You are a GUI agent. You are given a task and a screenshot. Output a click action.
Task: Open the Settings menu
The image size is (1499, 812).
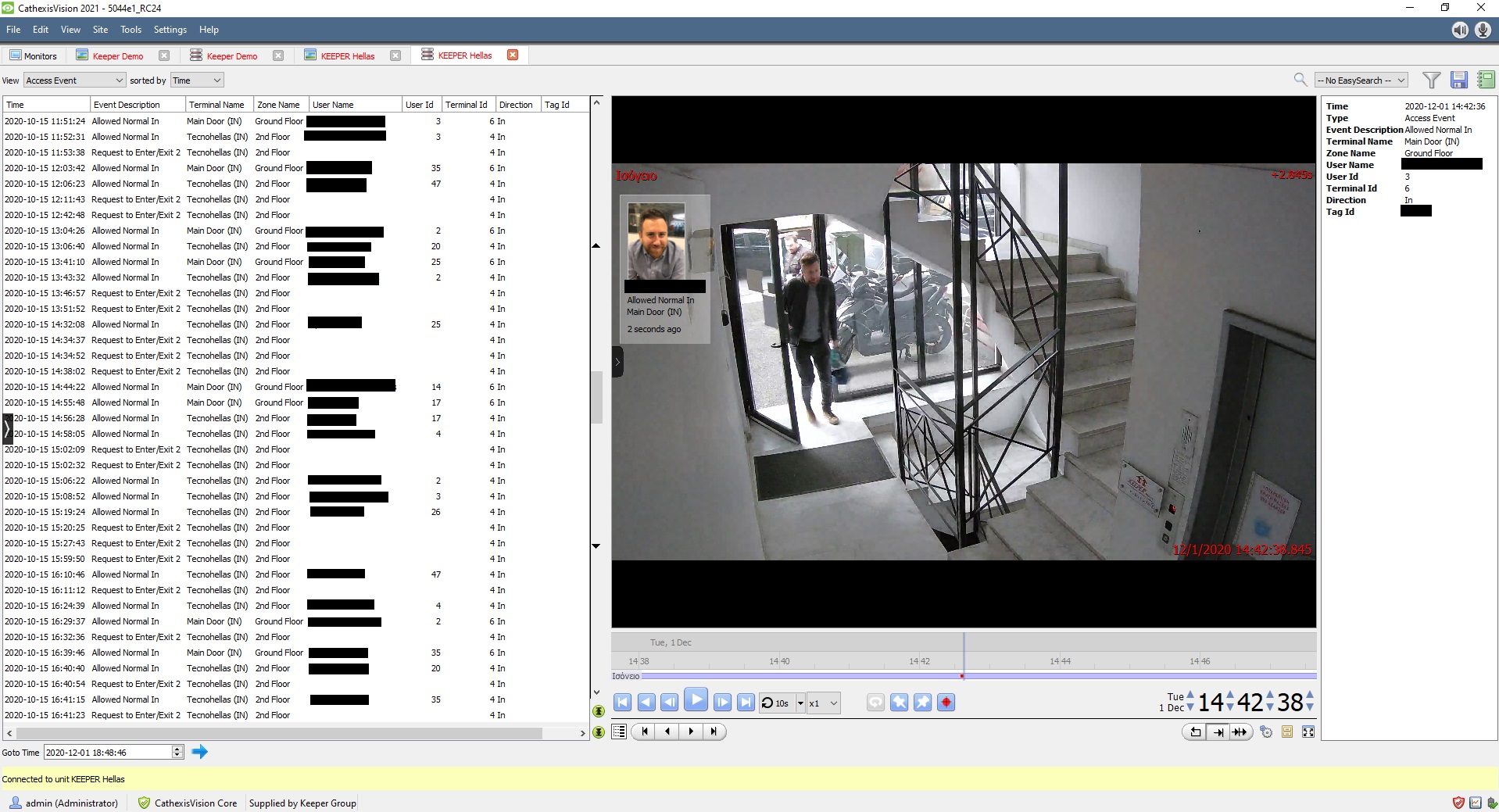coord(170,30)
